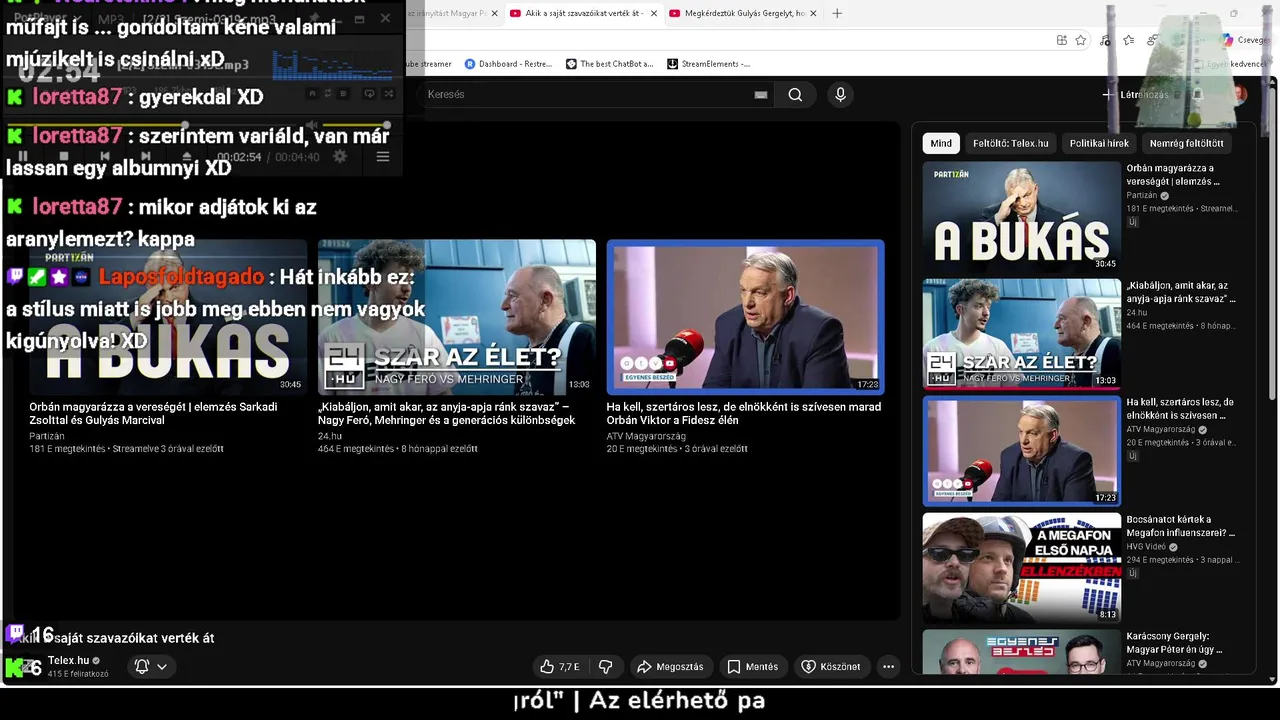
Task: Open YouTube notifications bell in header
Action: [1197, 95]
